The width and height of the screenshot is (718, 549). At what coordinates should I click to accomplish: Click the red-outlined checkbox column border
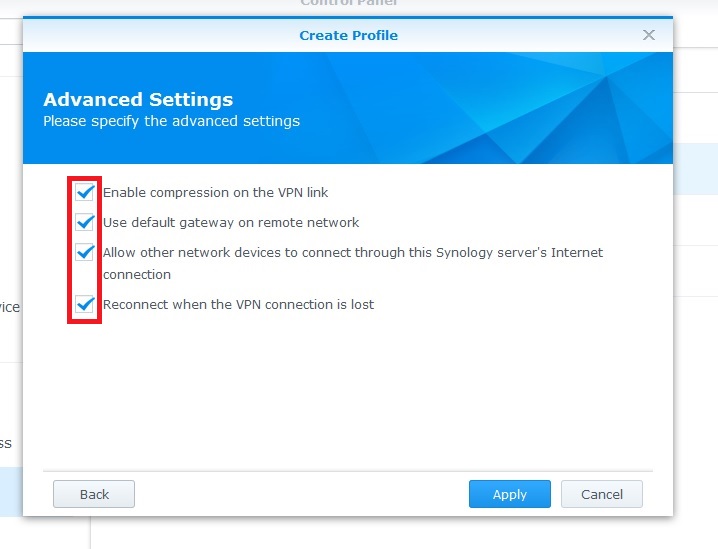click(70, 250)
